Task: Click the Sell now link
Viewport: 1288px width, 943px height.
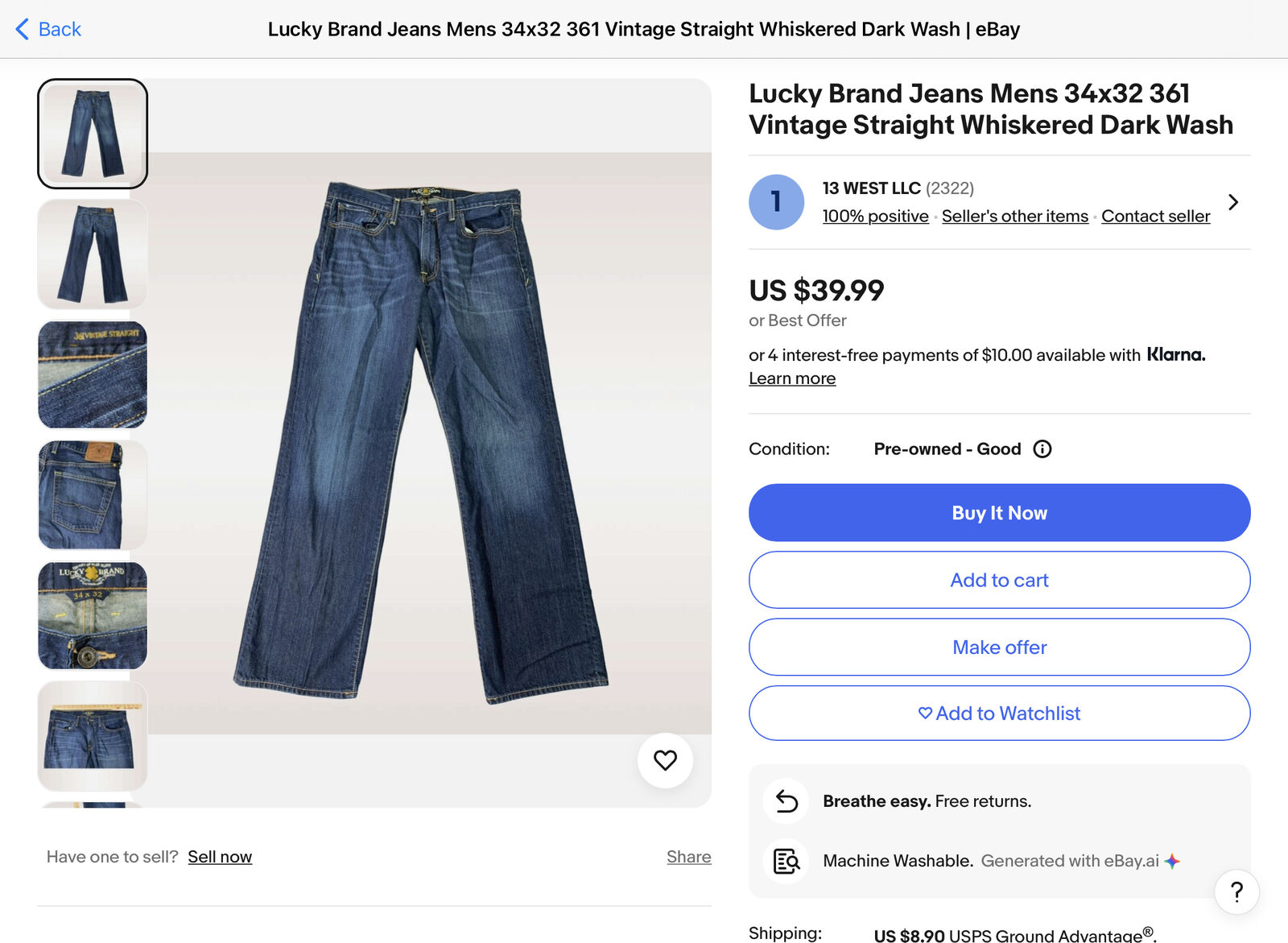Action: point(220,857)
